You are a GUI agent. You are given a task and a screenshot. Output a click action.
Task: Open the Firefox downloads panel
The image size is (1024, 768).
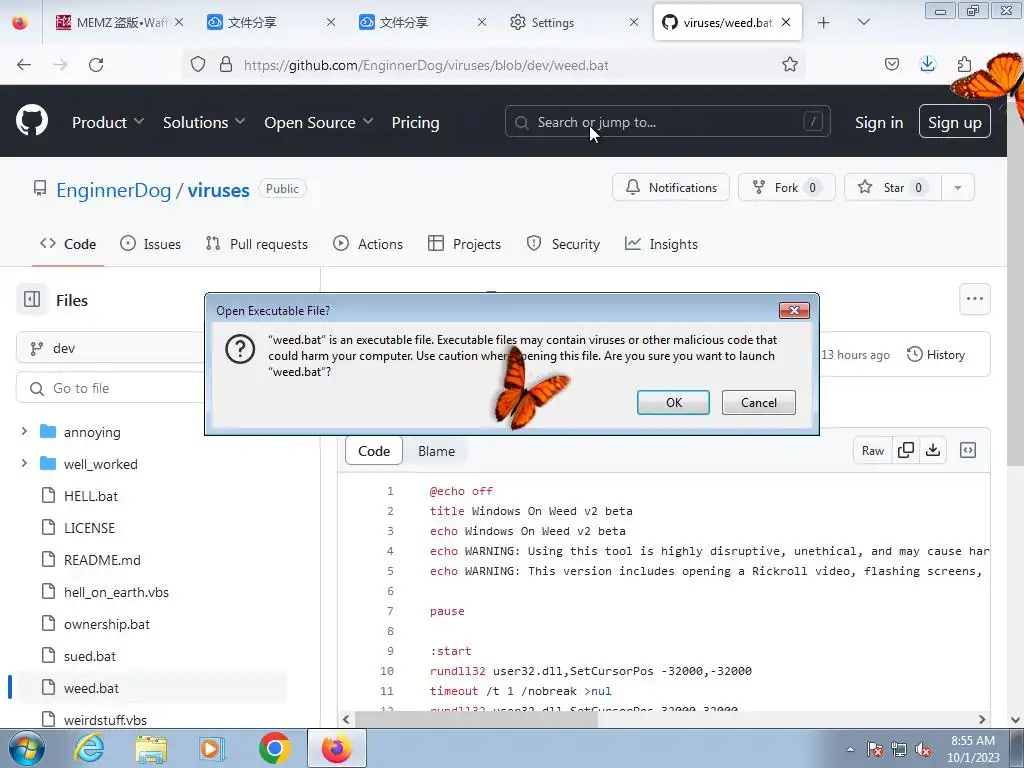927,64
